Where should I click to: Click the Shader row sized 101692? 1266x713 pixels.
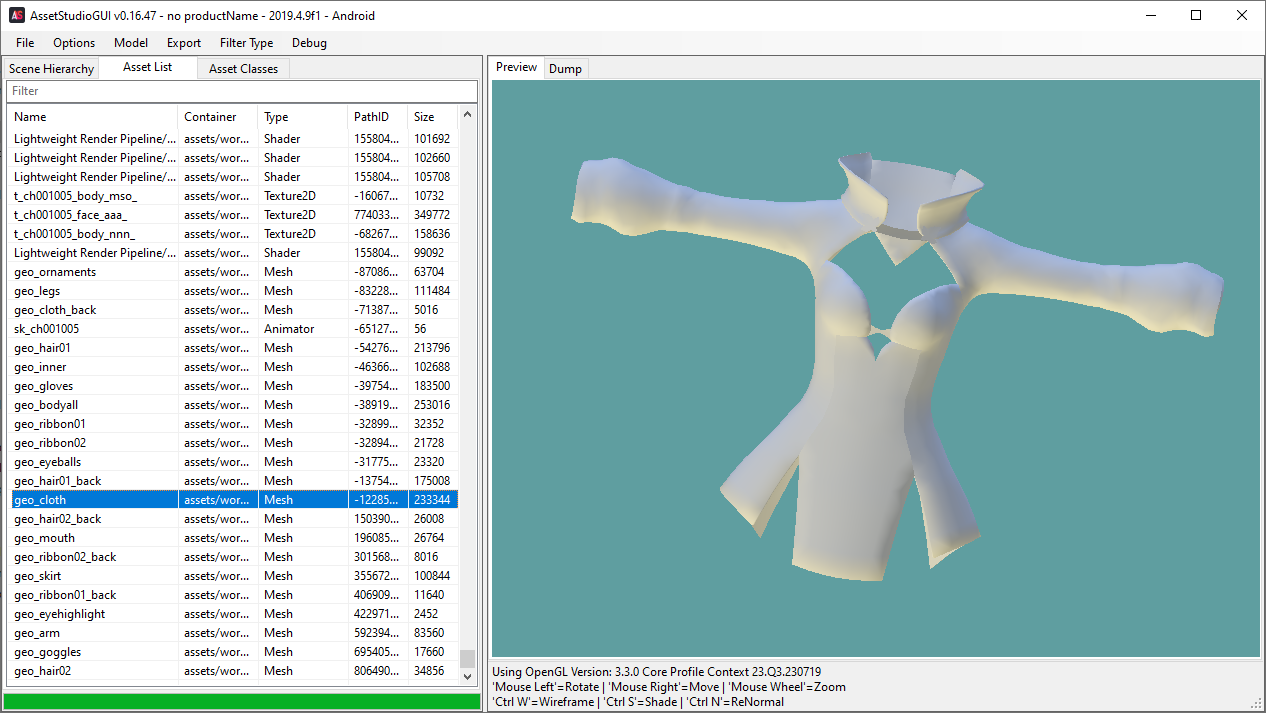234,139
